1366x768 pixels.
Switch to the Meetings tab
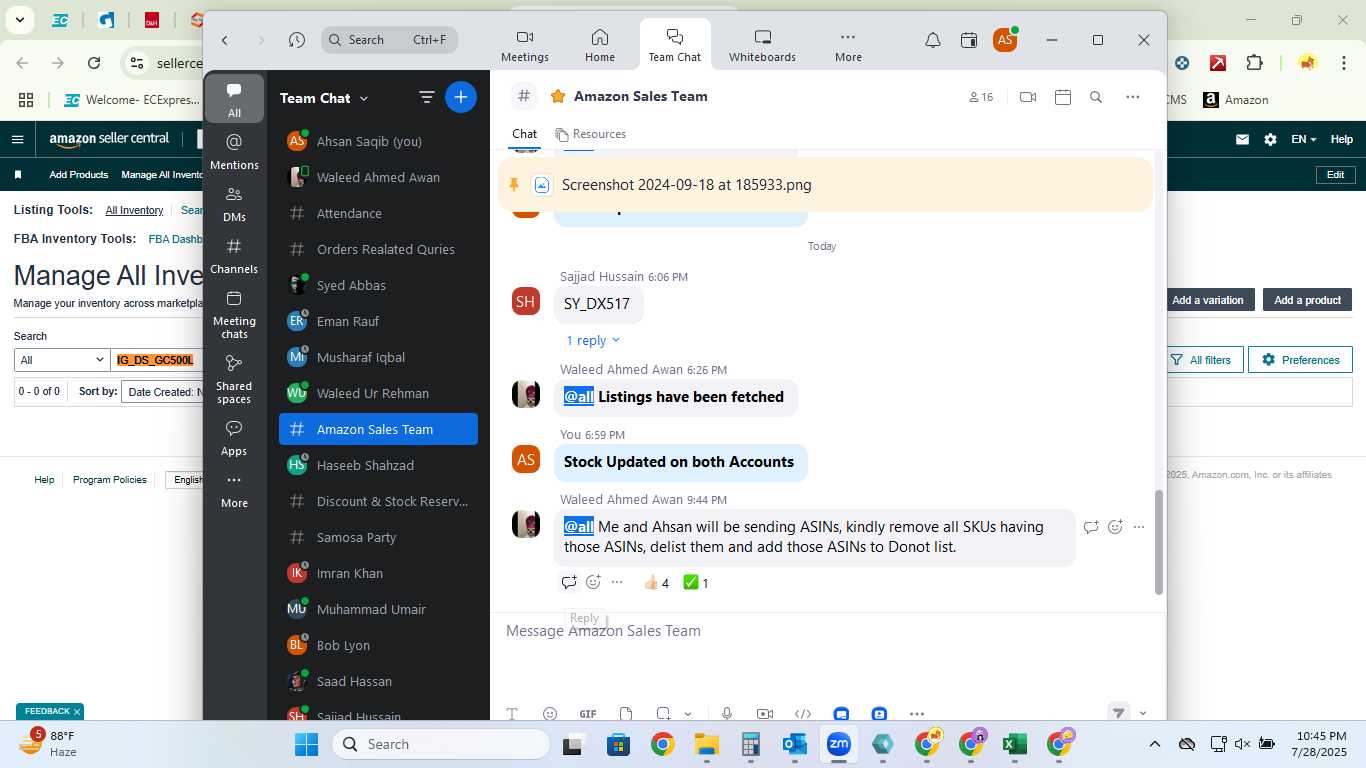point(525,46)
